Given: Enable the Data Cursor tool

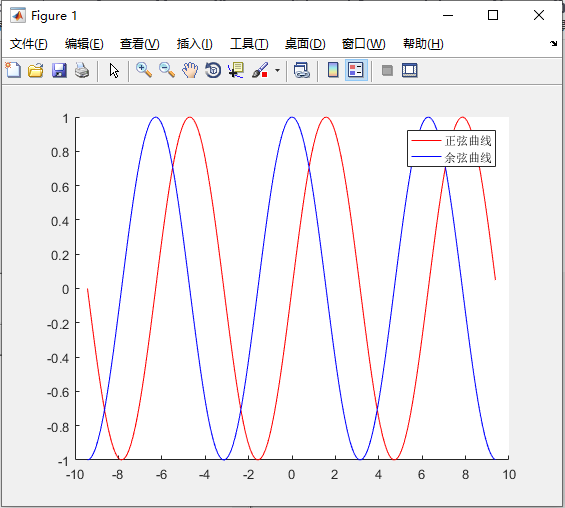Looking at the screenshot, I should (236, 70).
